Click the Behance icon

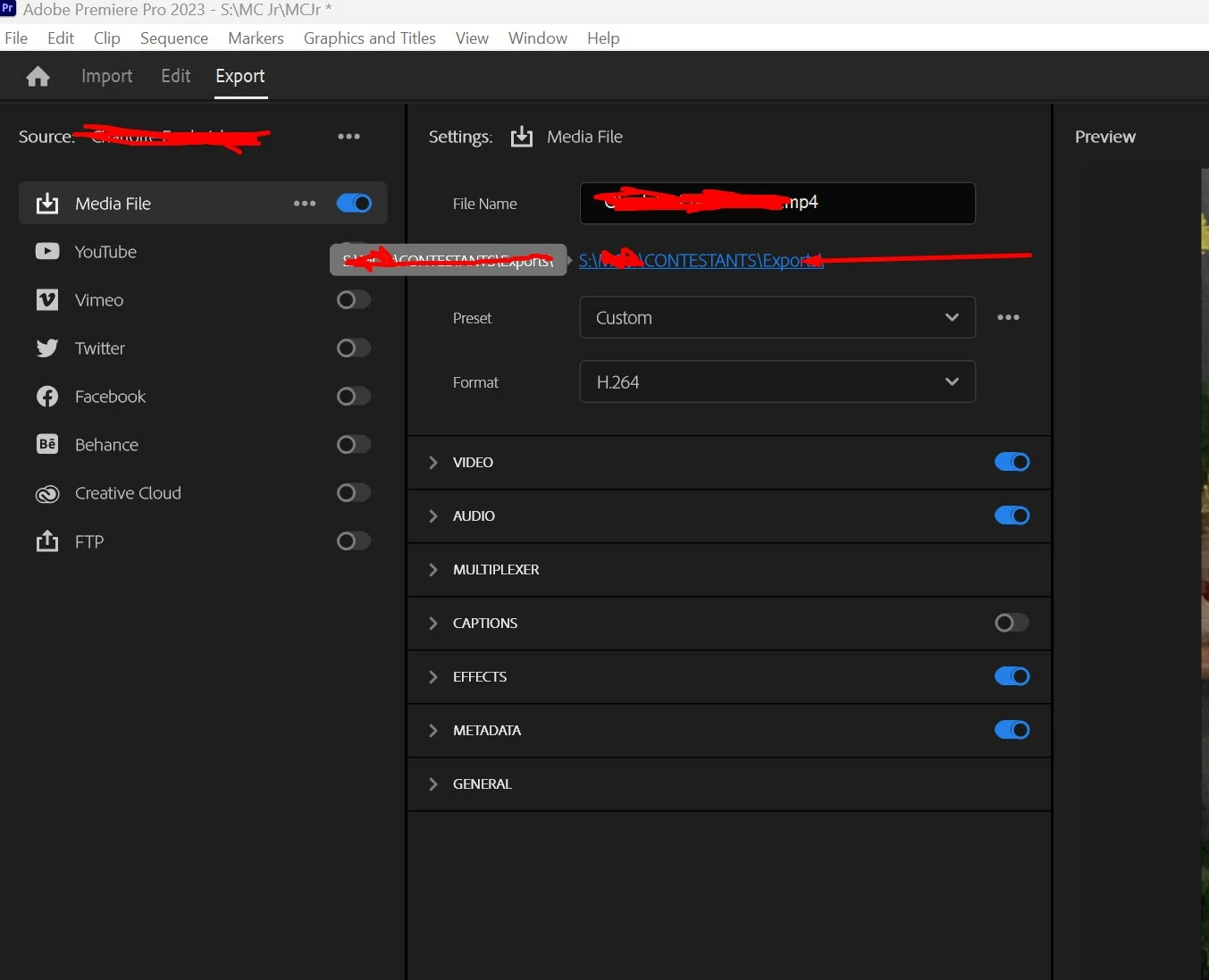[x=47, y=445]
